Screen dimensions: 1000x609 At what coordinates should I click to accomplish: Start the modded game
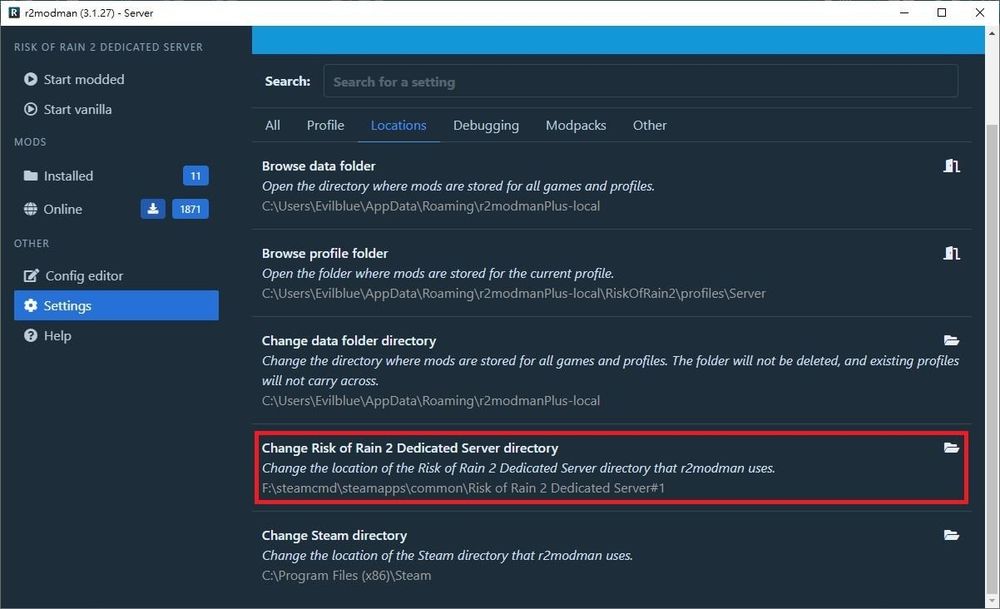(x=83, y=79)
